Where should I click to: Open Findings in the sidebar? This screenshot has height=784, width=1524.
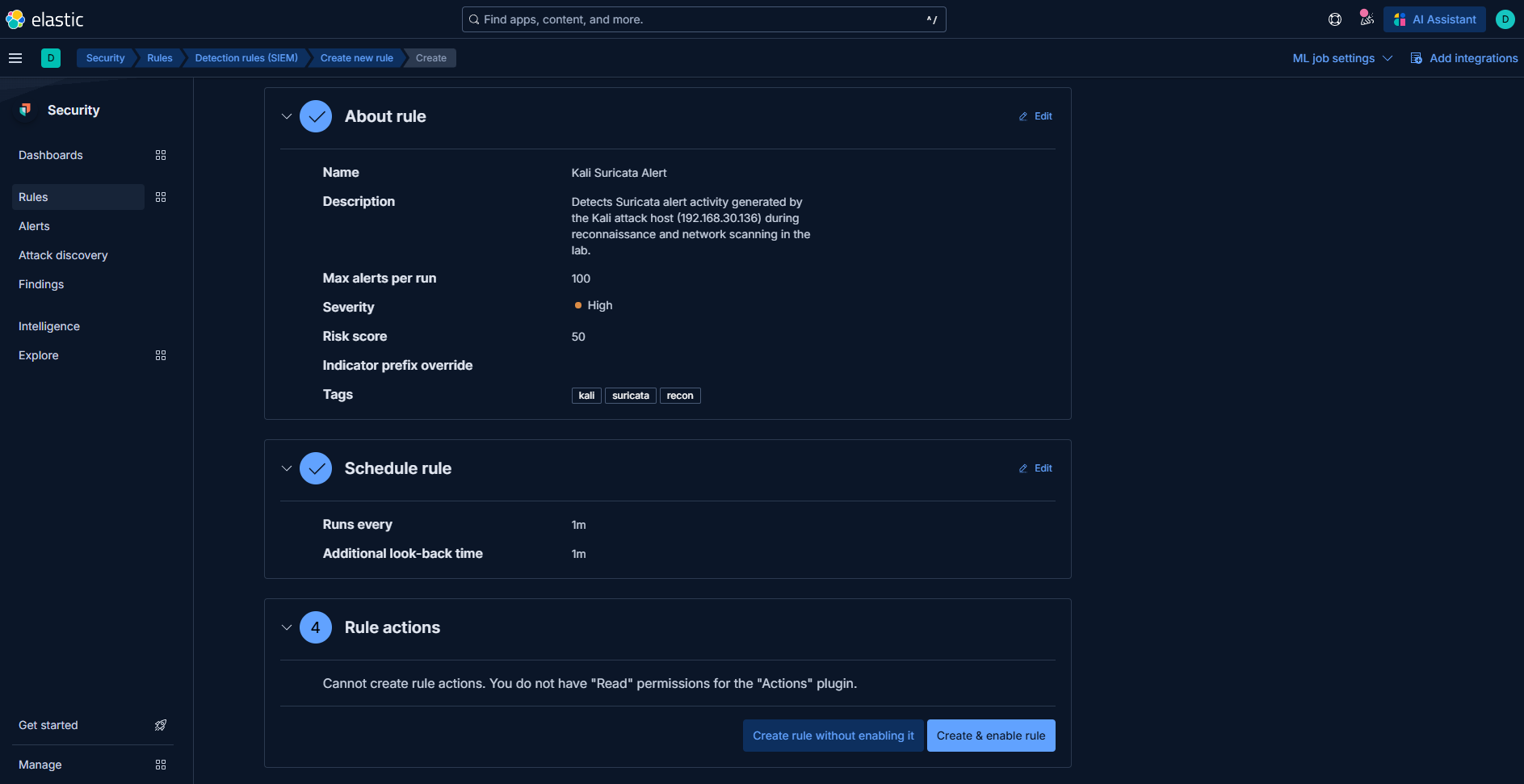(41, 284)
